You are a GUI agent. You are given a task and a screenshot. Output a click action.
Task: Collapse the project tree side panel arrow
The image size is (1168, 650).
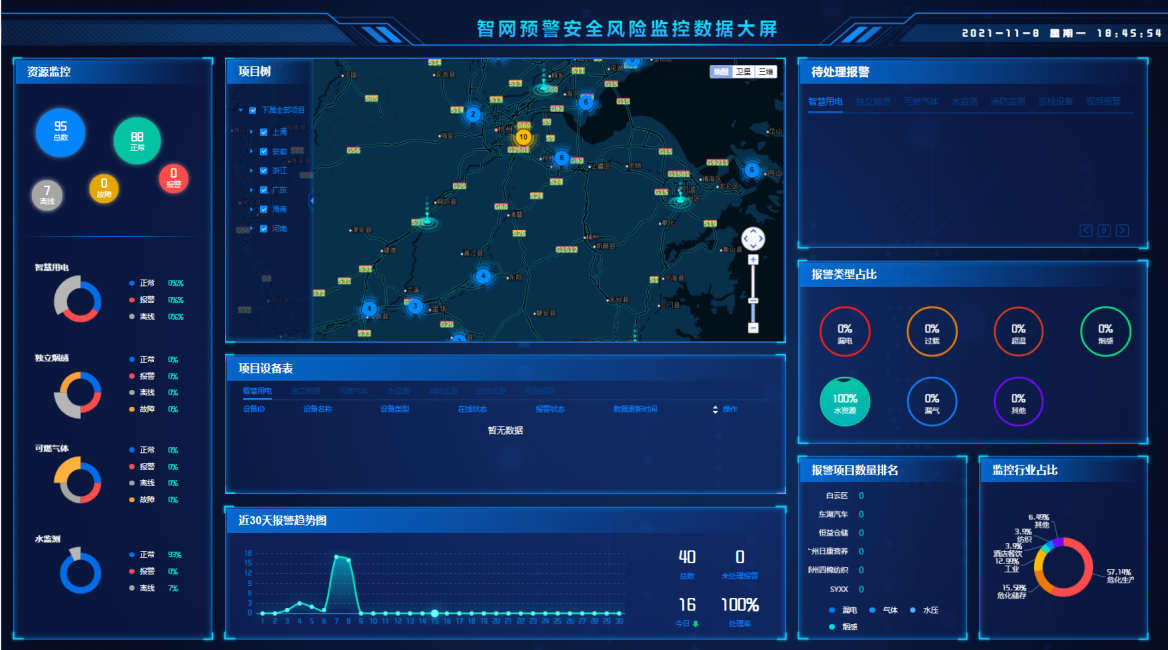pyautogui.click(x=311, y=200)
